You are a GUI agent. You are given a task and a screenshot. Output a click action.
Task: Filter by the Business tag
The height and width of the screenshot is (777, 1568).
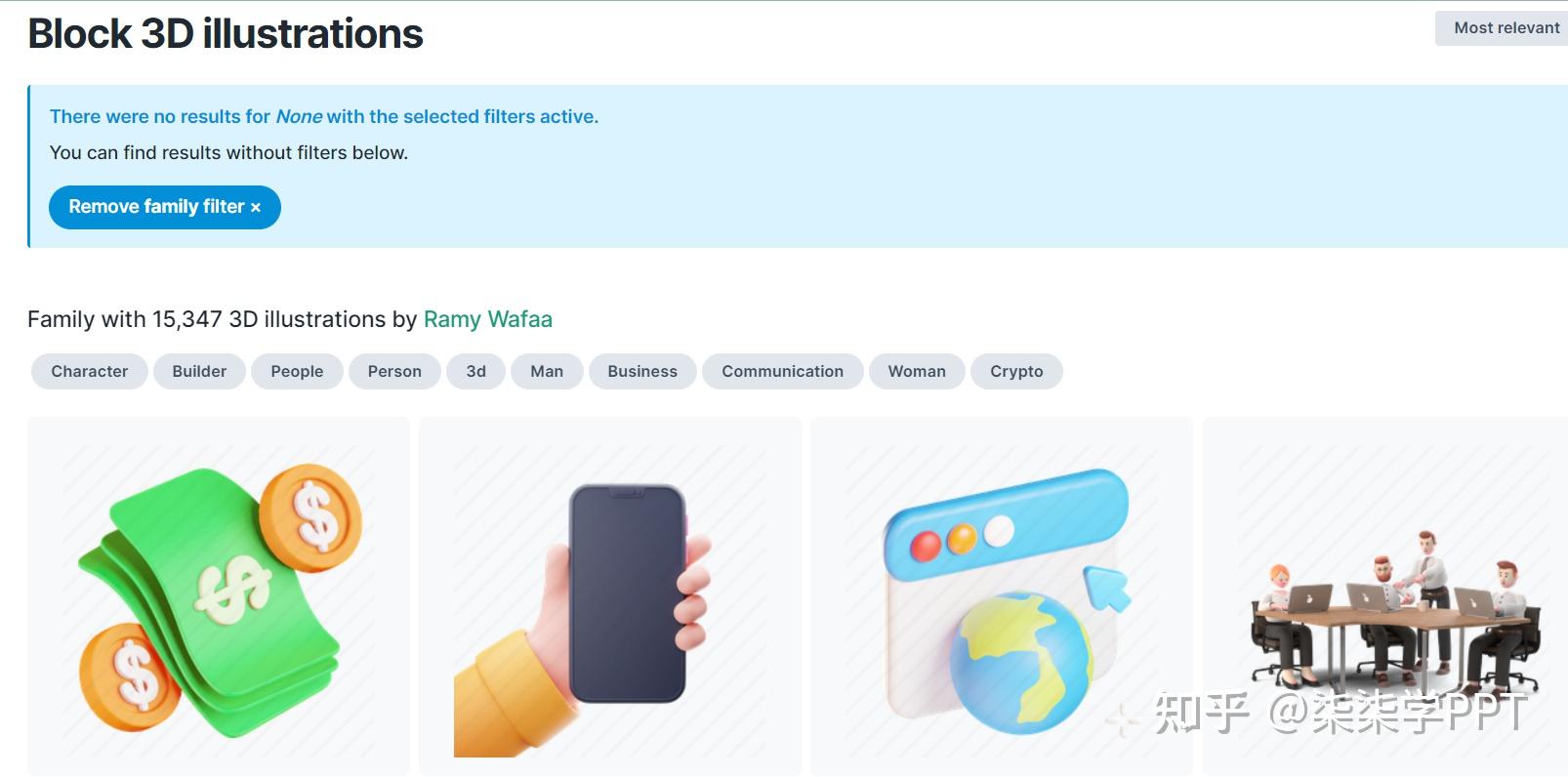coord(642,371)
